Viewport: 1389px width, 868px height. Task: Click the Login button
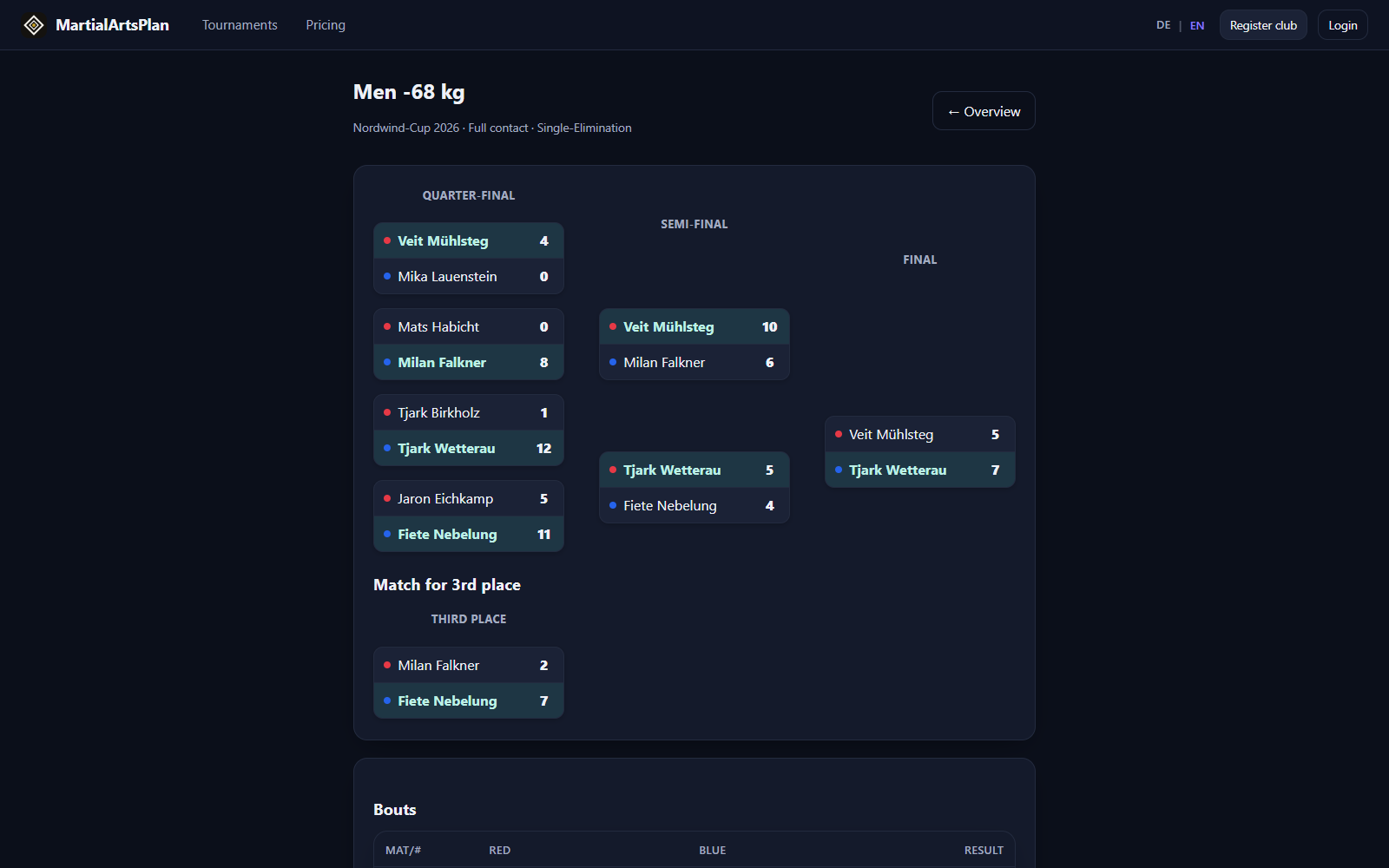(1342, 25)
